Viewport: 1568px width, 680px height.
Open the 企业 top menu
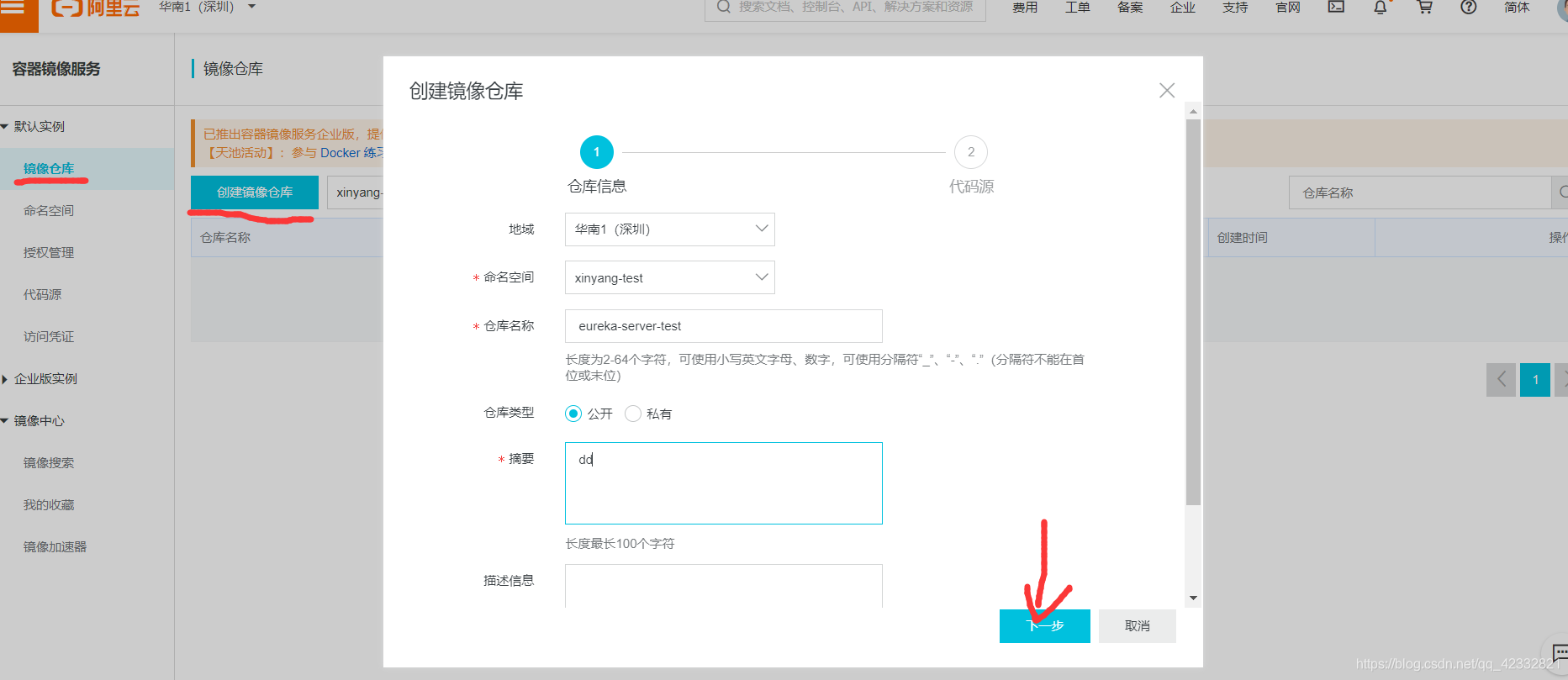(1183, 8)
